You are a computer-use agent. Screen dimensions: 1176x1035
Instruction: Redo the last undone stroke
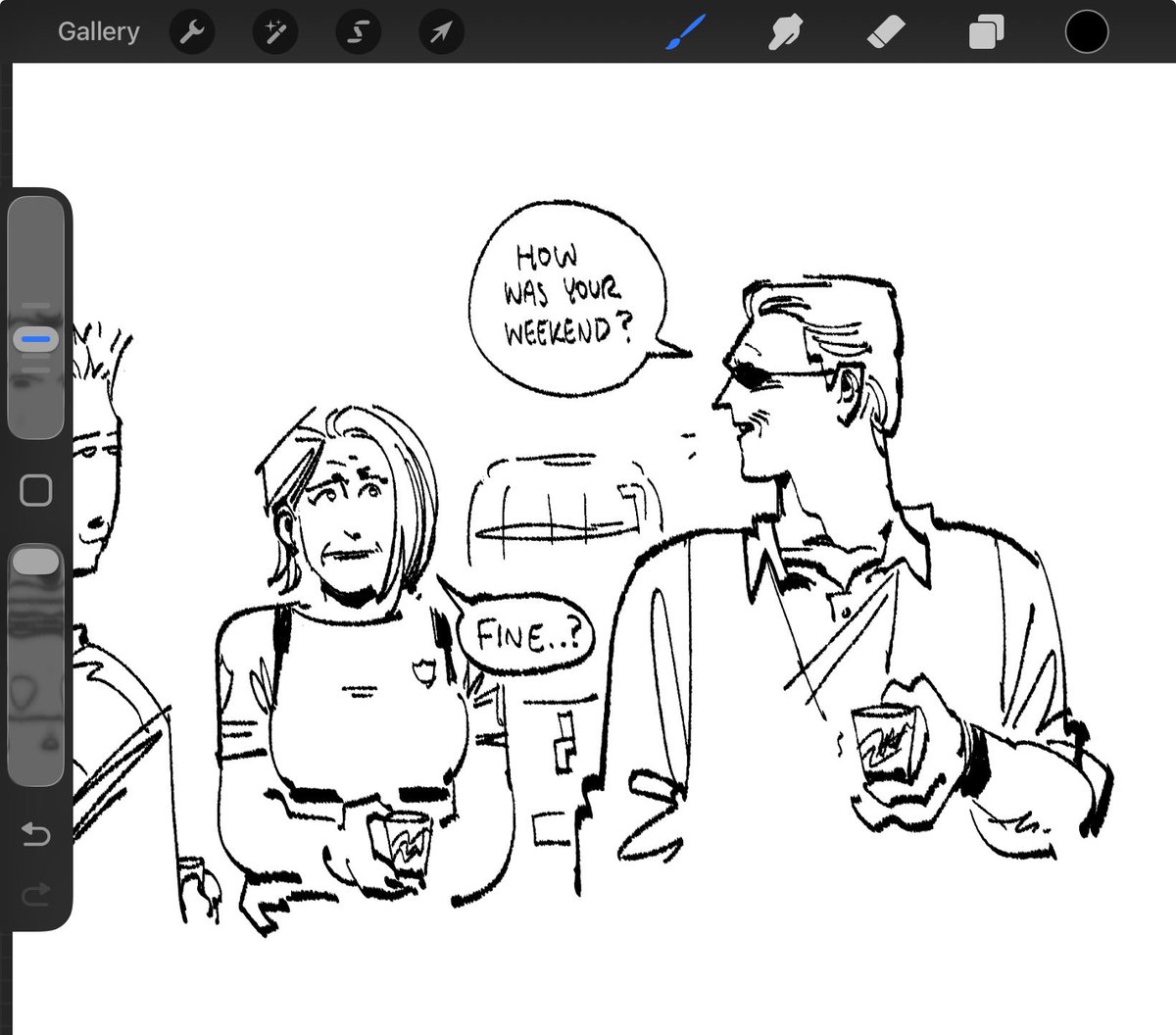coord(35,893)
